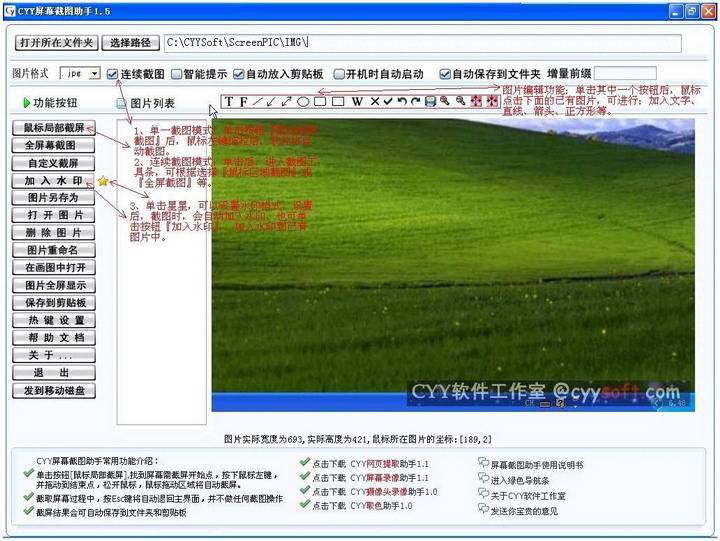Image resolution: width=720 pixels, height=541 pixels.
Task: Click the 退出 exit button
Action: point(53,372)
